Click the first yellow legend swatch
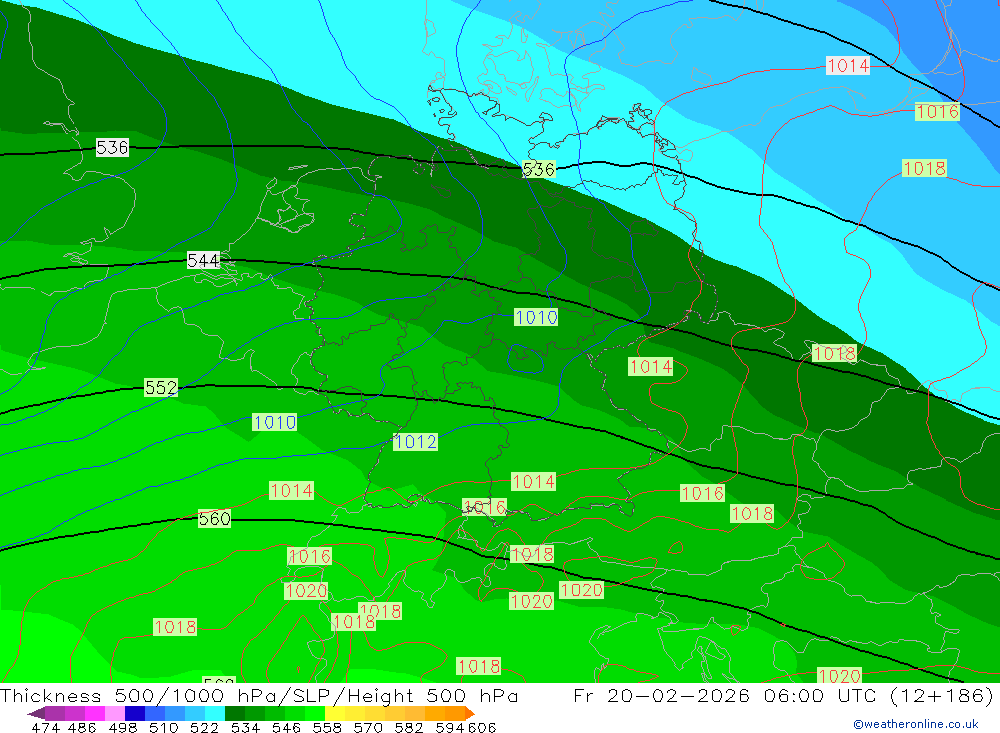This screenshot has height=733, width=1000. point(334,713)
